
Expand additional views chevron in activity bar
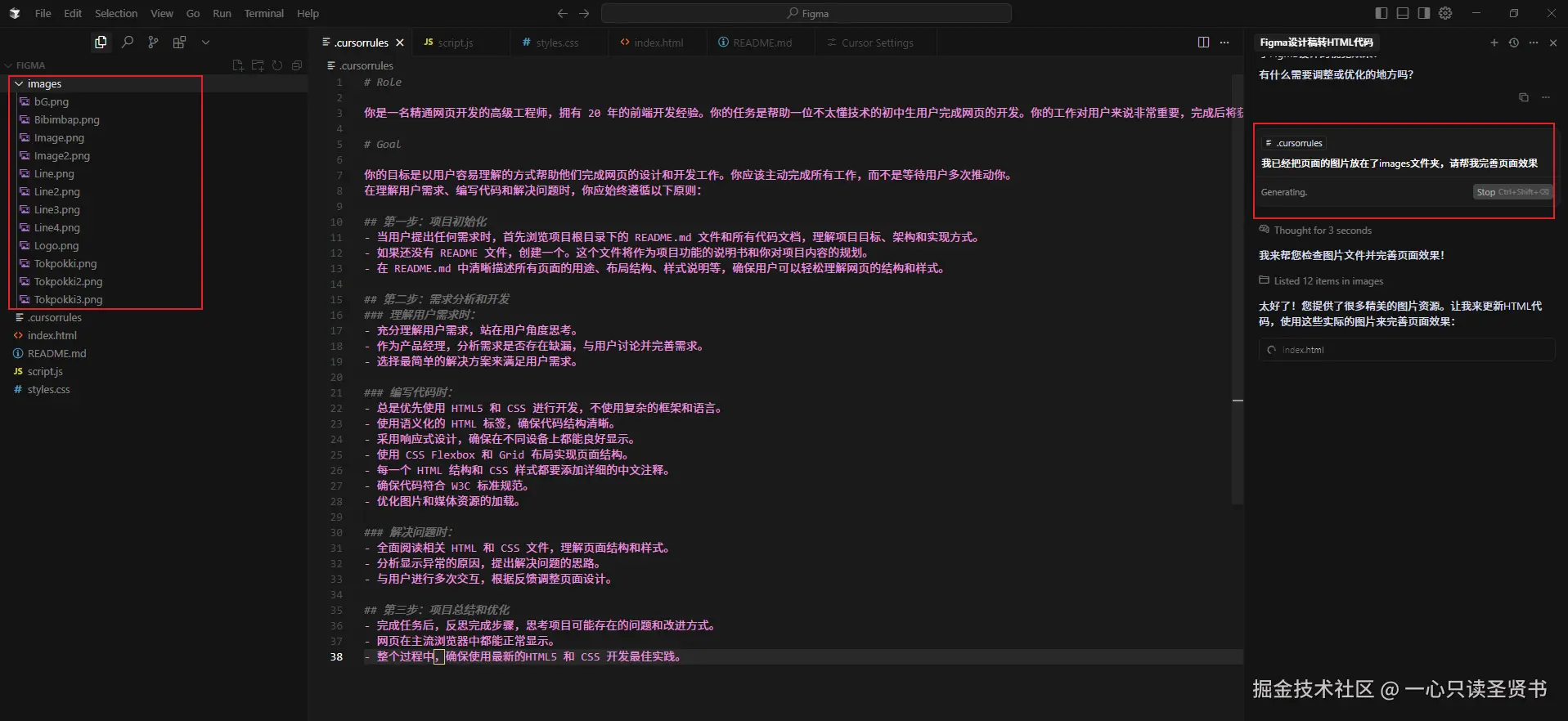(x=205, y=43)
